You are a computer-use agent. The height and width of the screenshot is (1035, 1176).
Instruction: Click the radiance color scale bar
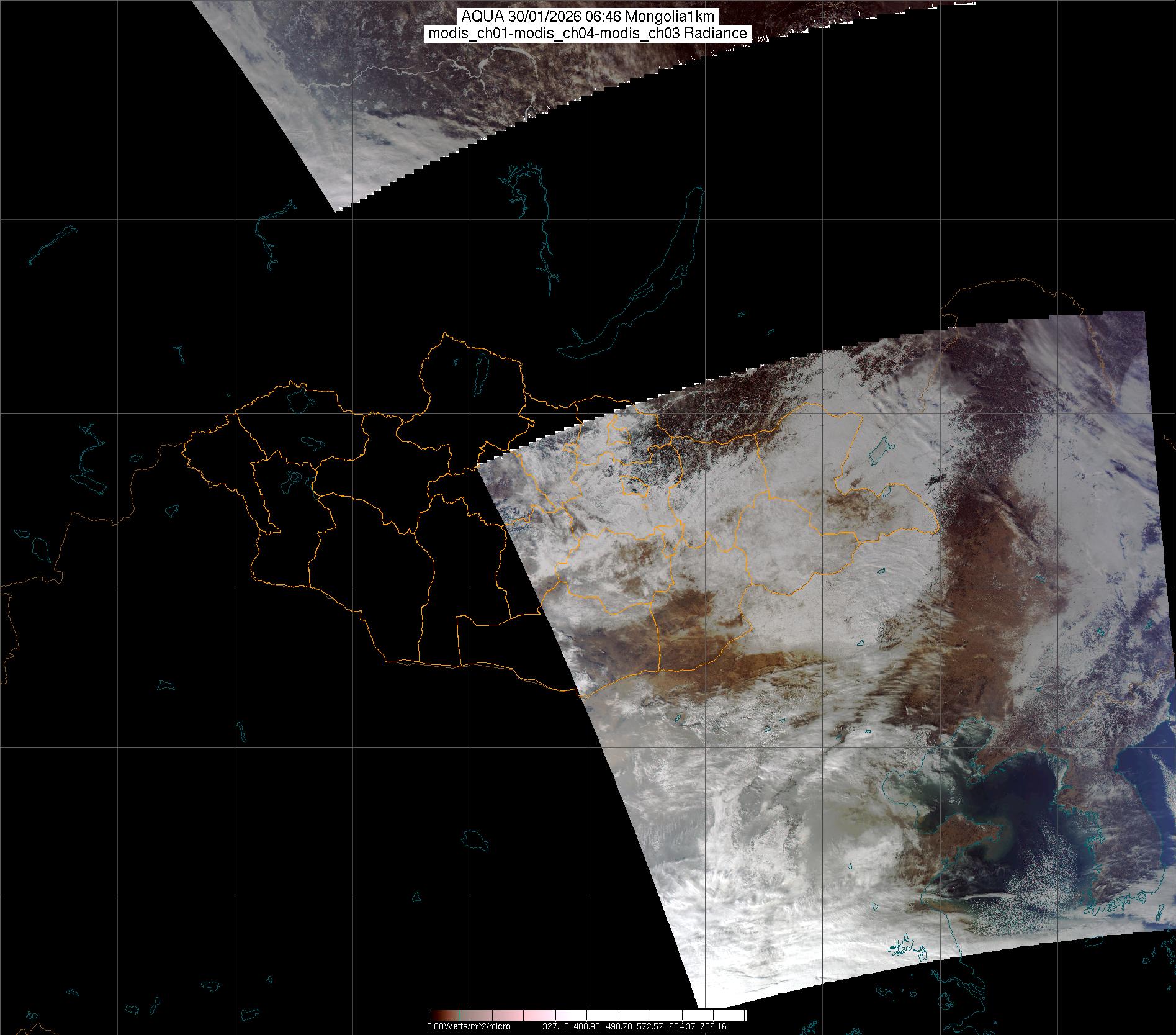coord(587,1015)
